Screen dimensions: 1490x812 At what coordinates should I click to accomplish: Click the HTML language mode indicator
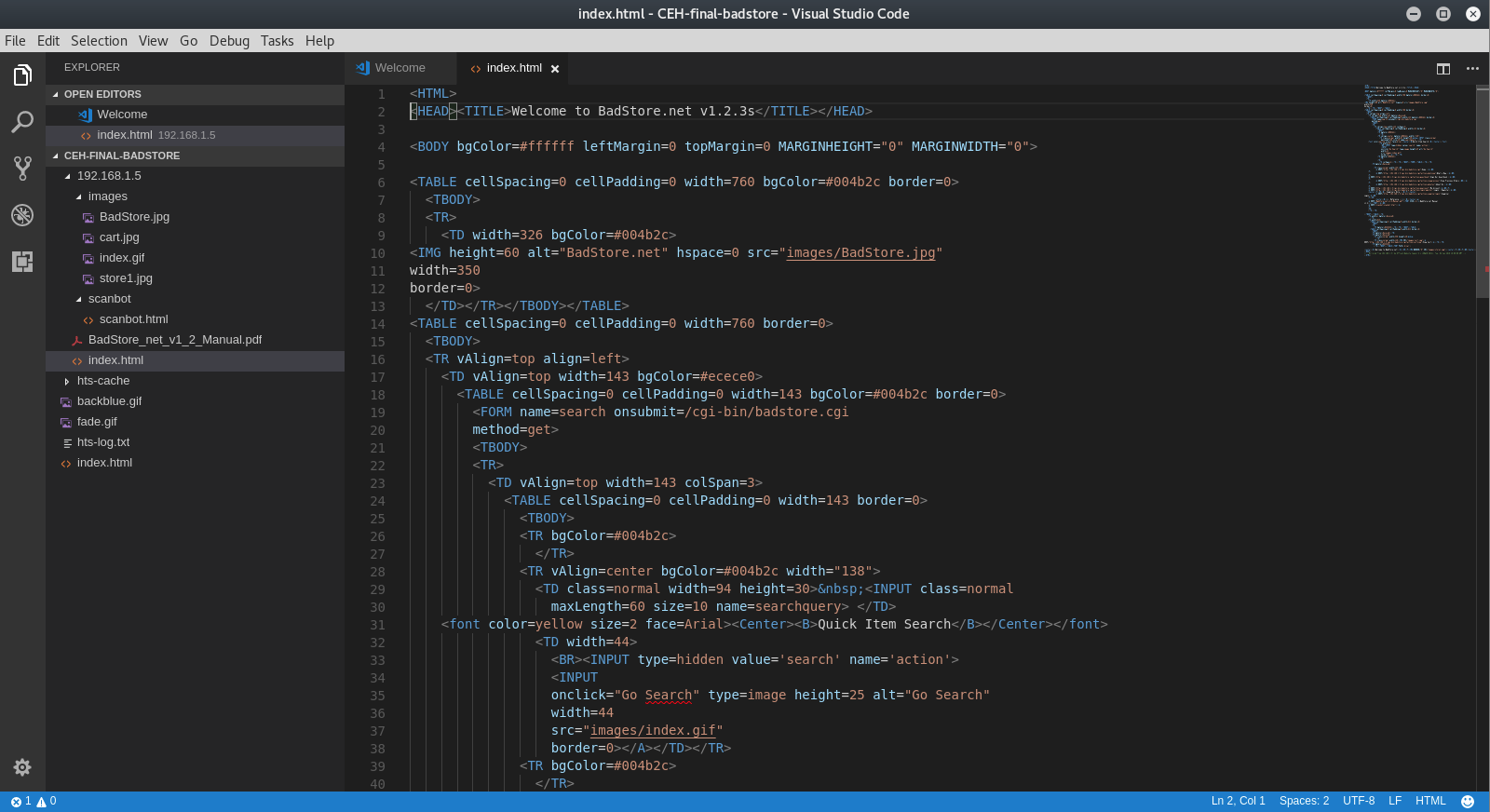[x=1430, y=801]
